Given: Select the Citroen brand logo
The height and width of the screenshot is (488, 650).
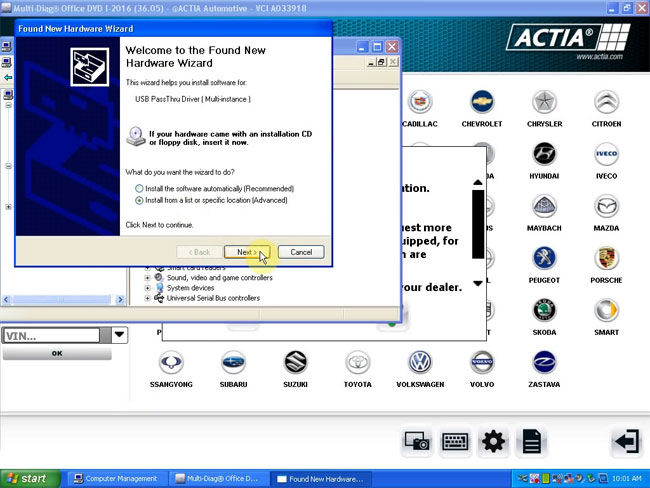Looking at the screenshot, I should tap(606, 102).
